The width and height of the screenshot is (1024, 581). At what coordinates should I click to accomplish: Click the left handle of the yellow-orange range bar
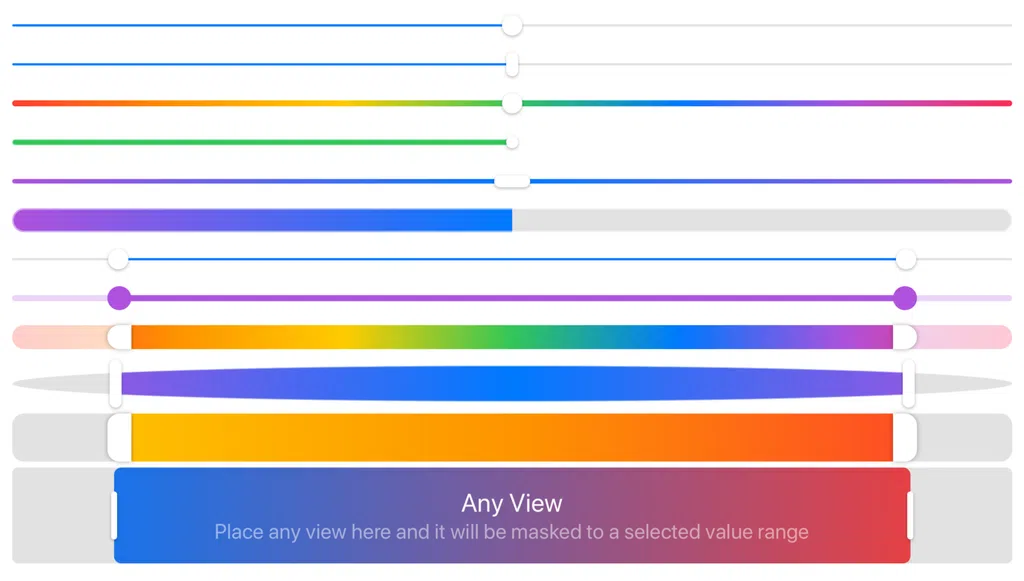point(120,437)
